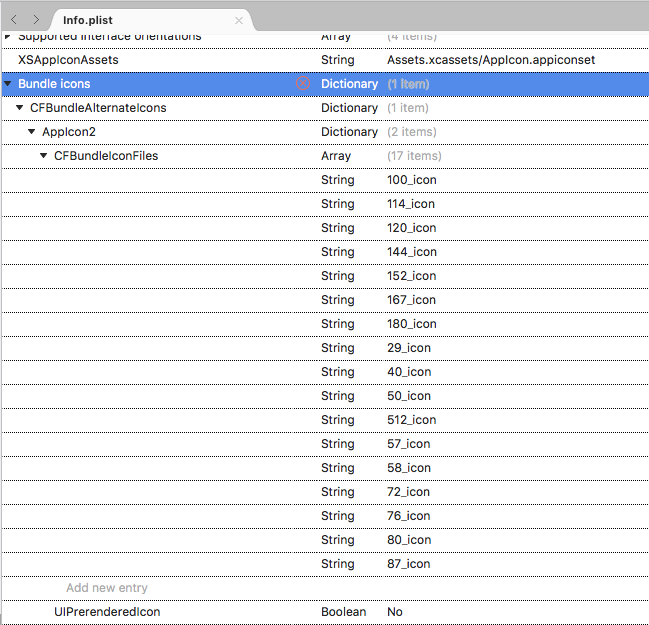
Task: Click the 87_icon value
Action: 409,564
